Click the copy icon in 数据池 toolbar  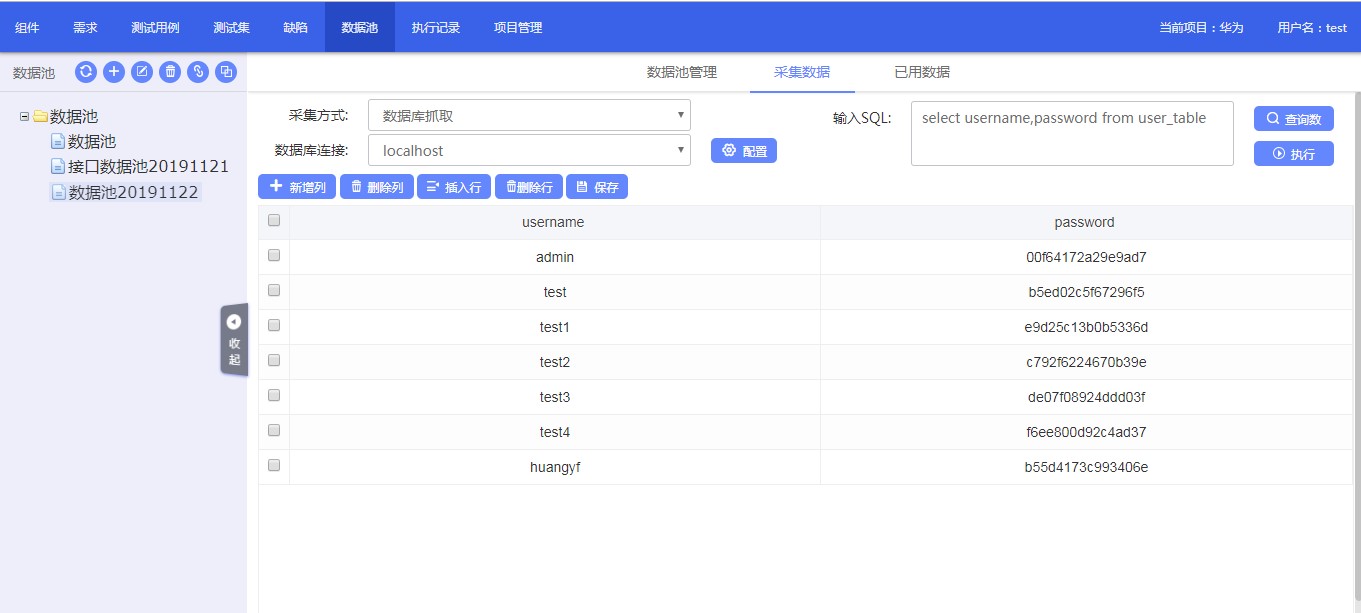(x=227, y=72)
